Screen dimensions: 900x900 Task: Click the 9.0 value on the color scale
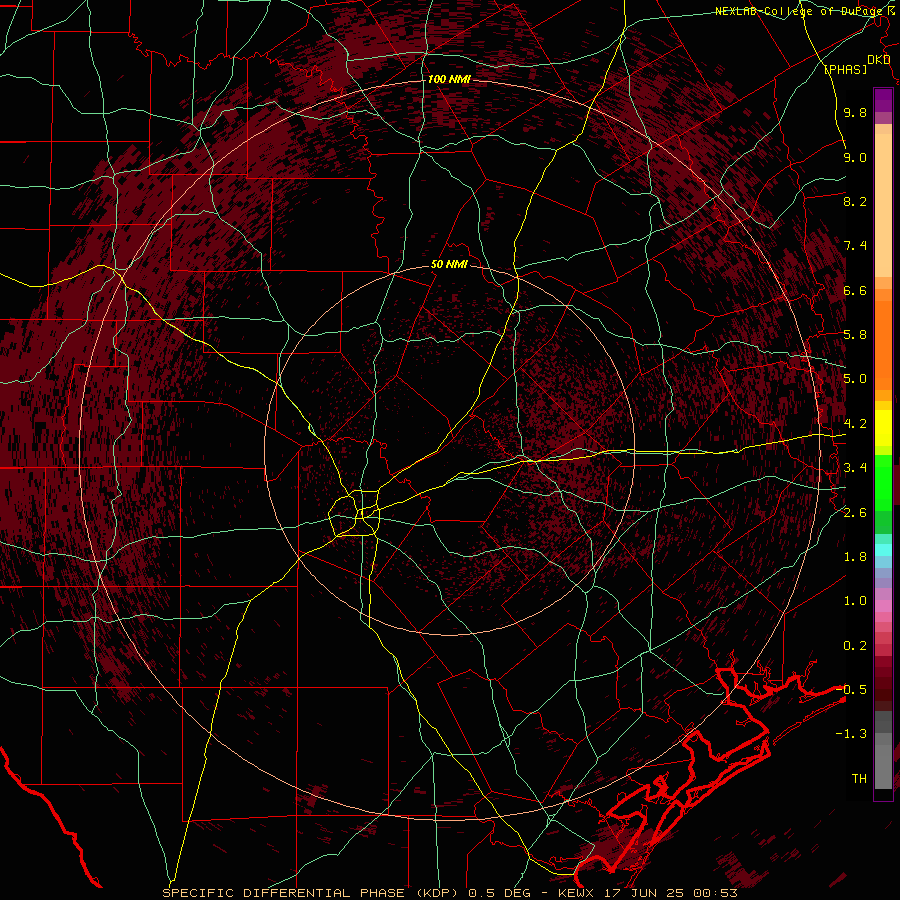click(855, 157)
